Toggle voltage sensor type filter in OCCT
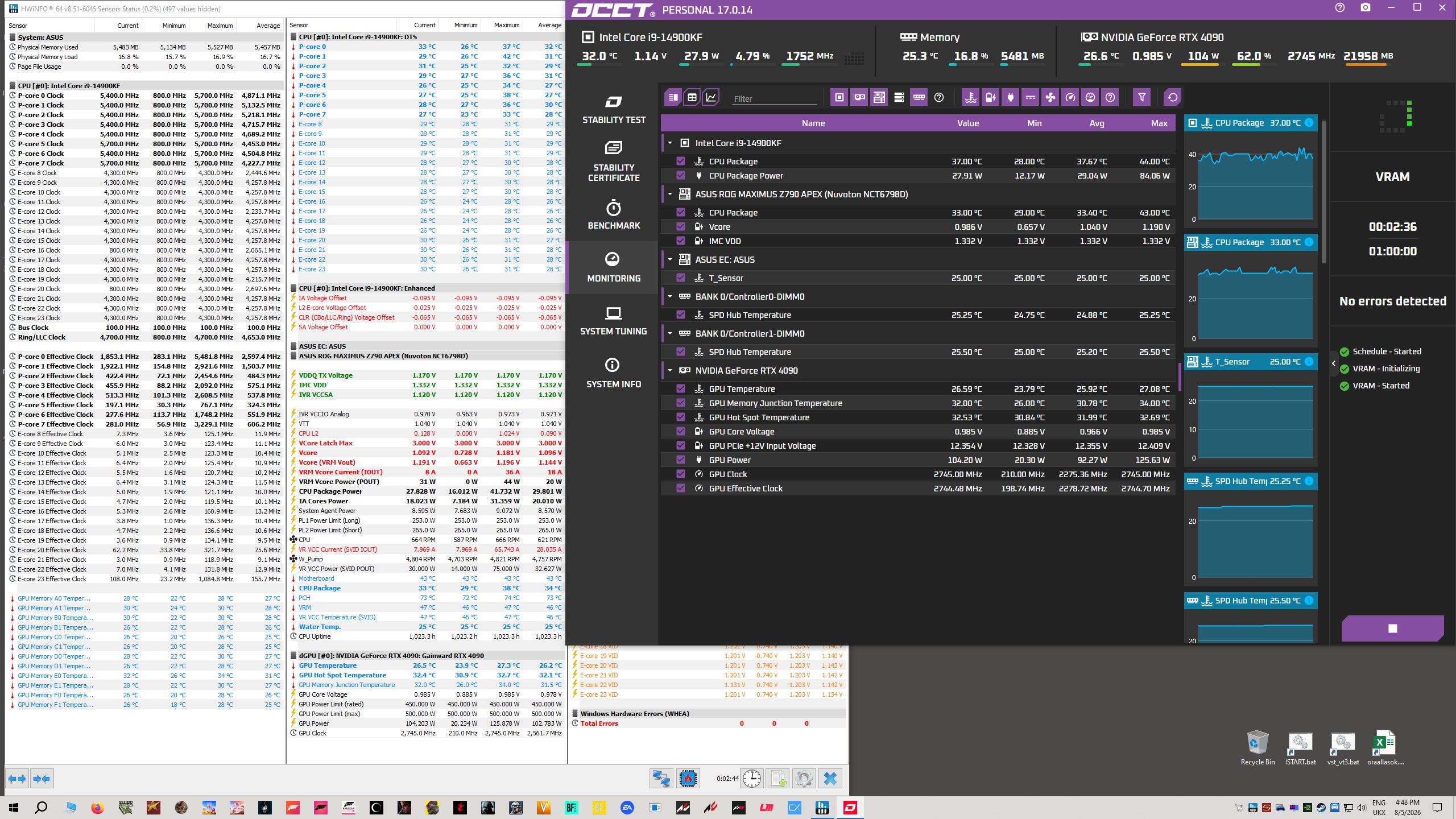 click(x=990, y=97)
